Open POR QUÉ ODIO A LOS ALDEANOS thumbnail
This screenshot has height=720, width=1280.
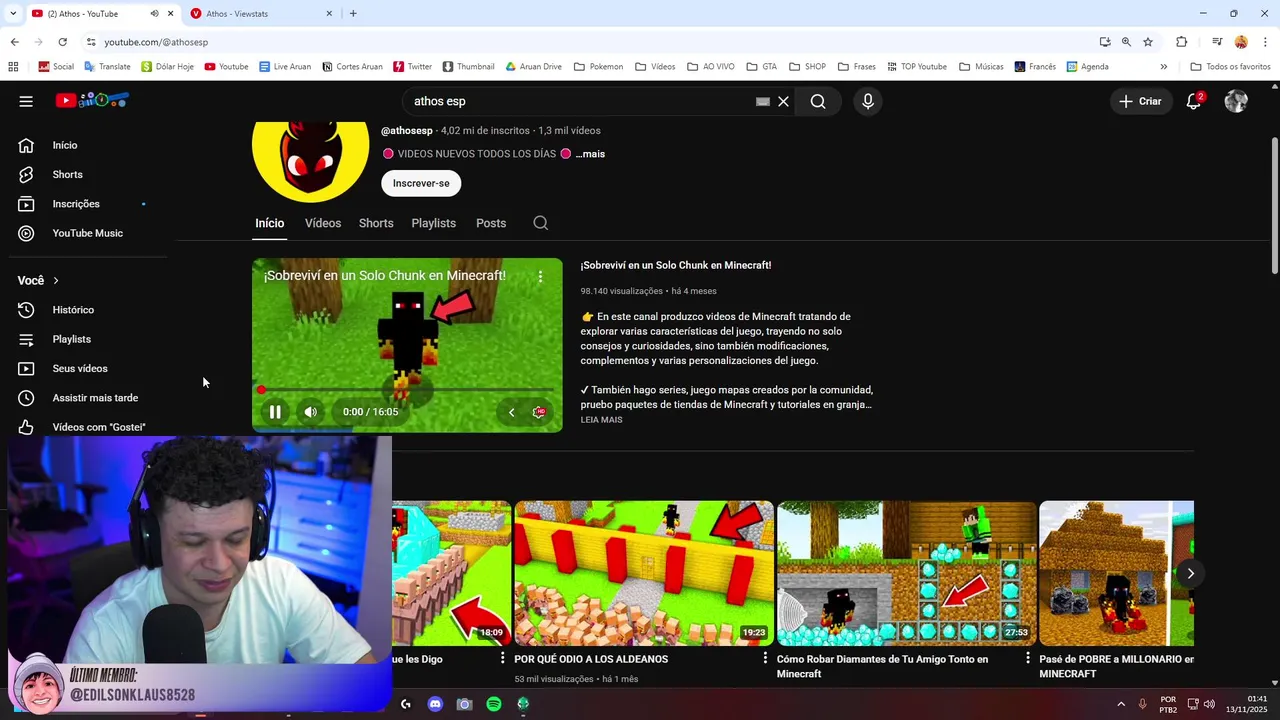(x=644, y=573)
